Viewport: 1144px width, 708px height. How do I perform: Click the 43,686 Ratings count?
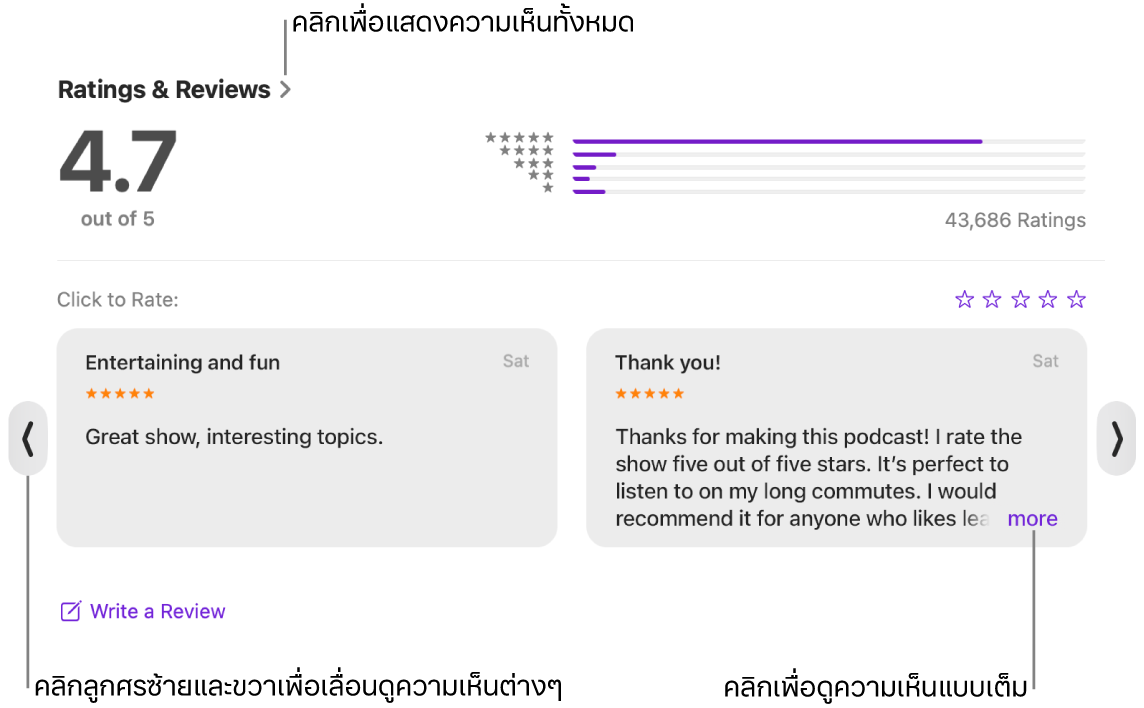pyautogui.click(x=1015, y=220)
